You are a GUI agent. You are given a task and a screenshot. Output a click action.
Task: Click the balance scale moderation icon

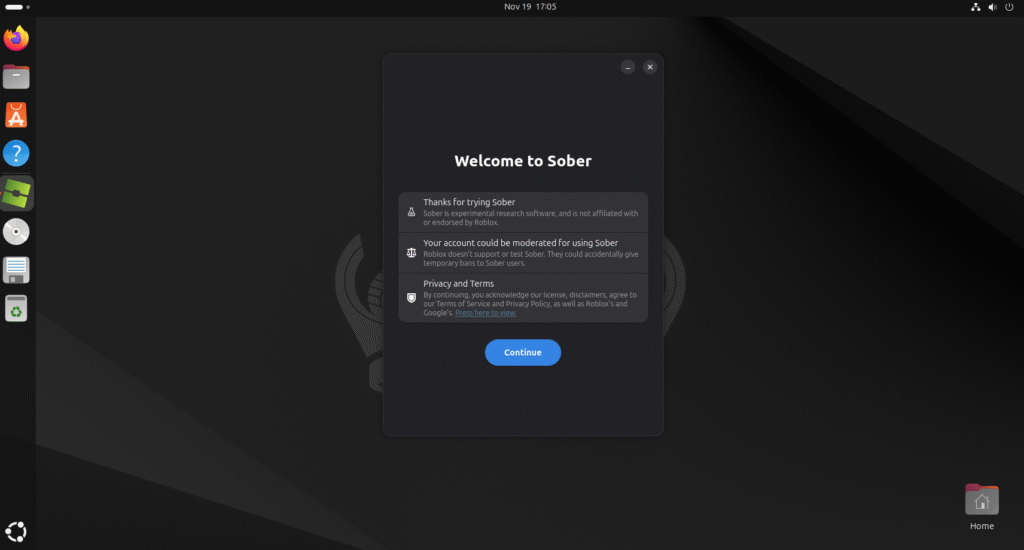coord(411,253)
